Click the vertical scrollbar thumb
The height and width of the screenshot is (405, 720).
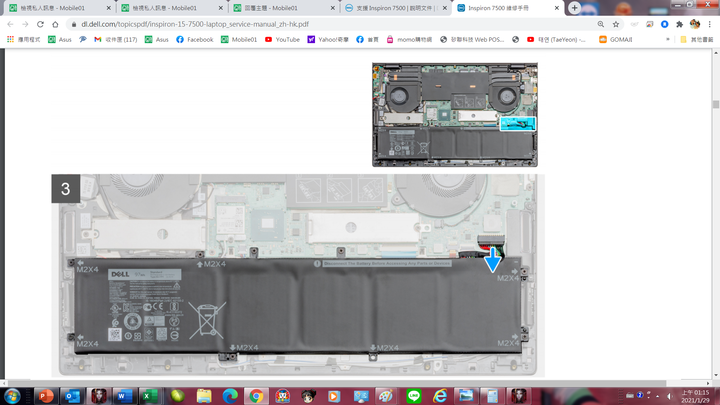pyautogui.click(x=715, y=104)
